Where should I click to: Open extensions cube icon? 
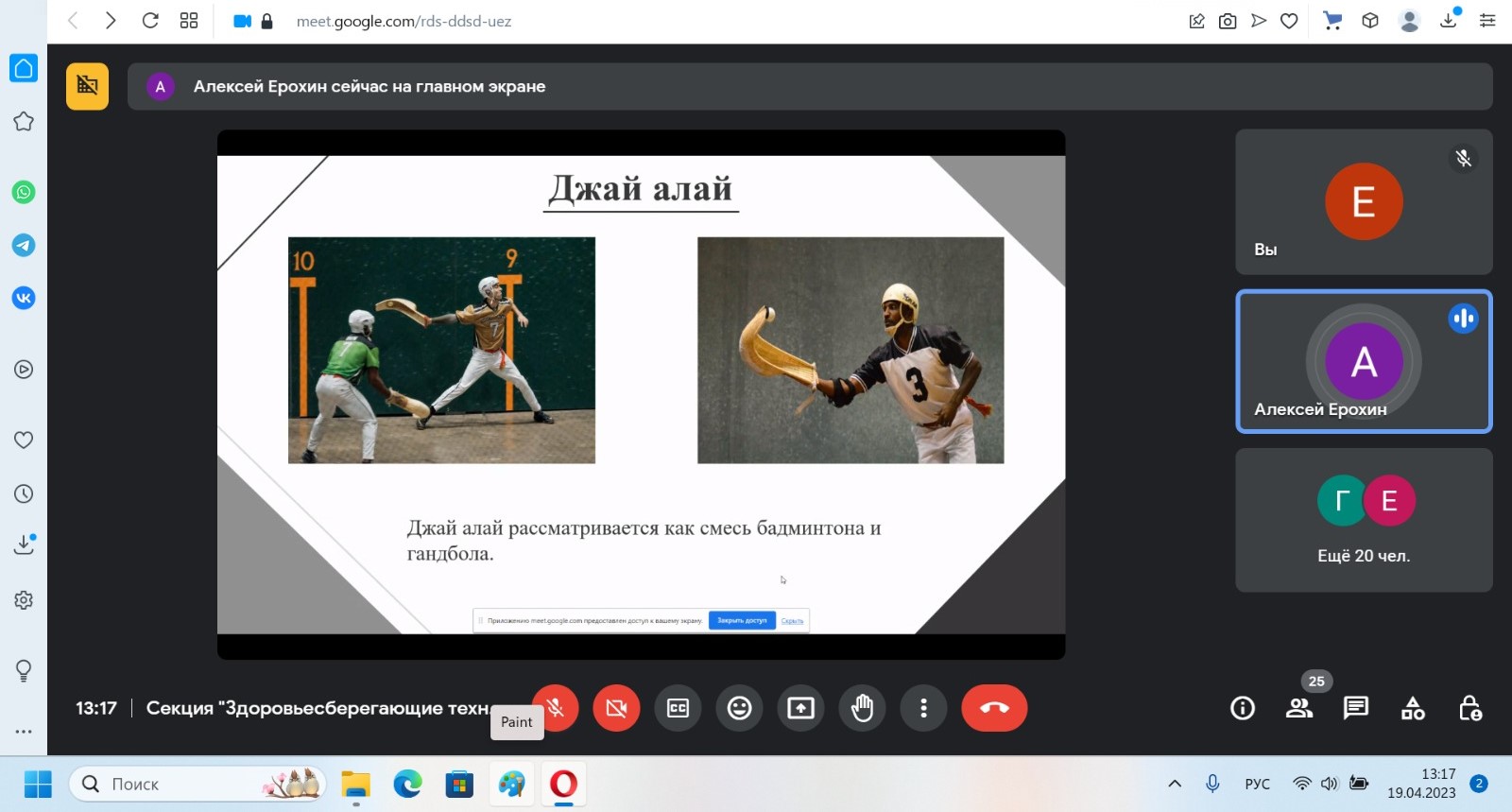click(1370, 21)
